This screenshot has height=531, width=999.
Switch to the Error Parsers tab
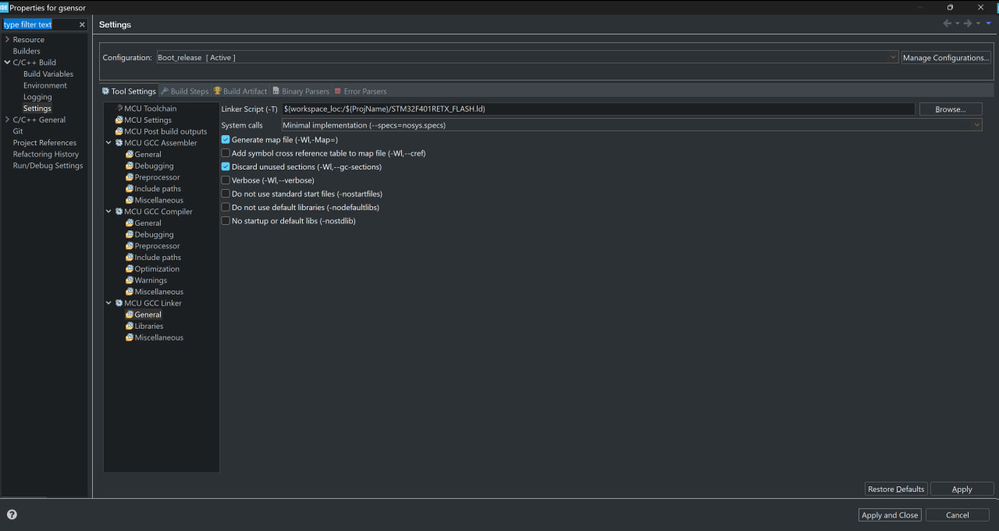click(x=361, y=91)
